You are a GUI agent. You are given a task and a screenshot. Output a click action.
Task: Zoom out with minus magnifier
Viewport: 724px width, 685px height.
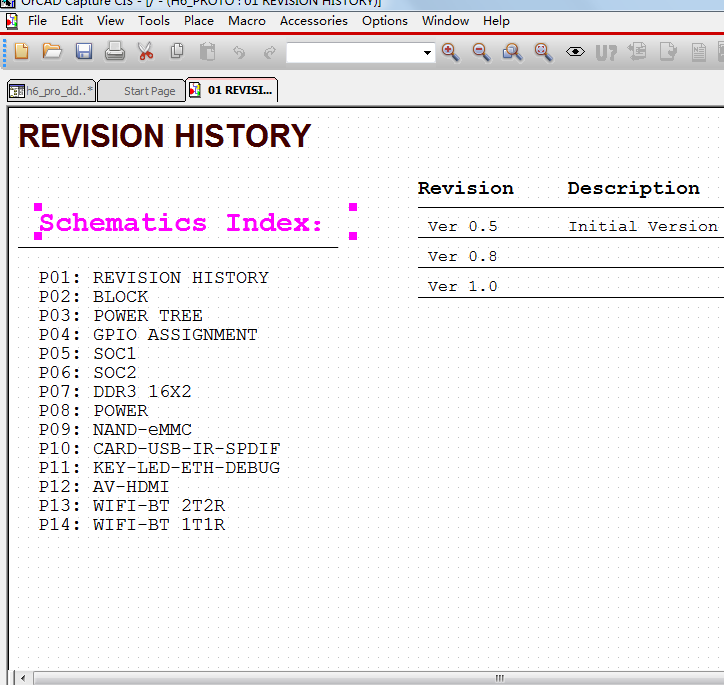482,52
